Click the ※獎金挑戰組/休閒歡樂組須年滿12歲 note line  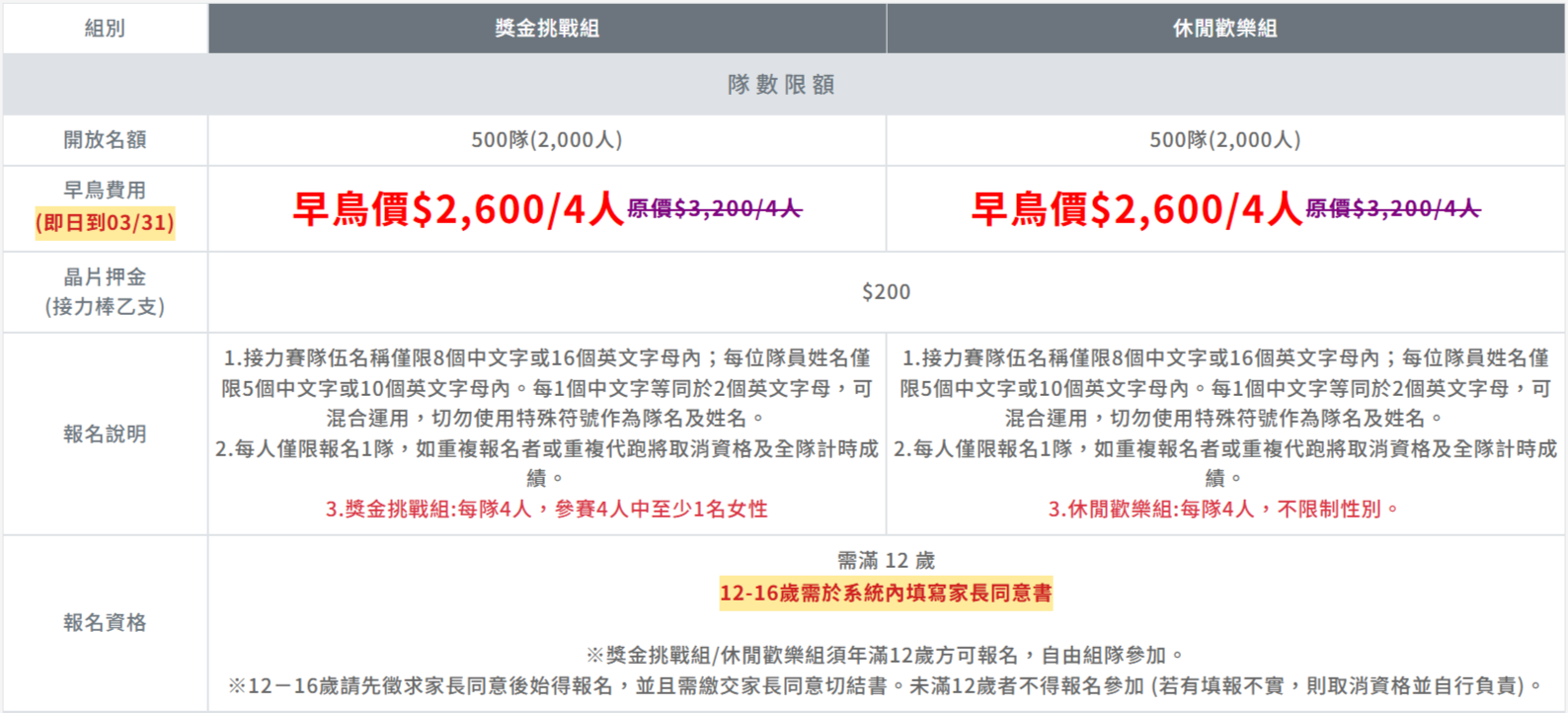pos(886,656)
